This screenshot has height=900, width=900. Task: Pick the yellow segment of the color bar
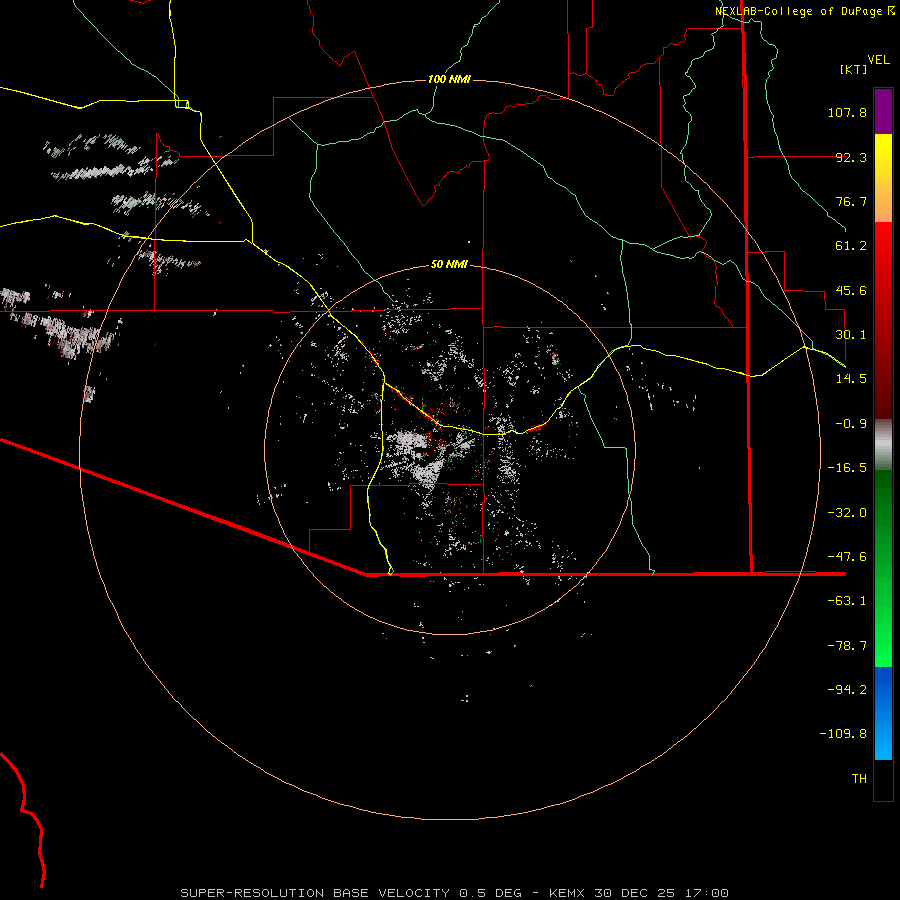click(883, 178)
